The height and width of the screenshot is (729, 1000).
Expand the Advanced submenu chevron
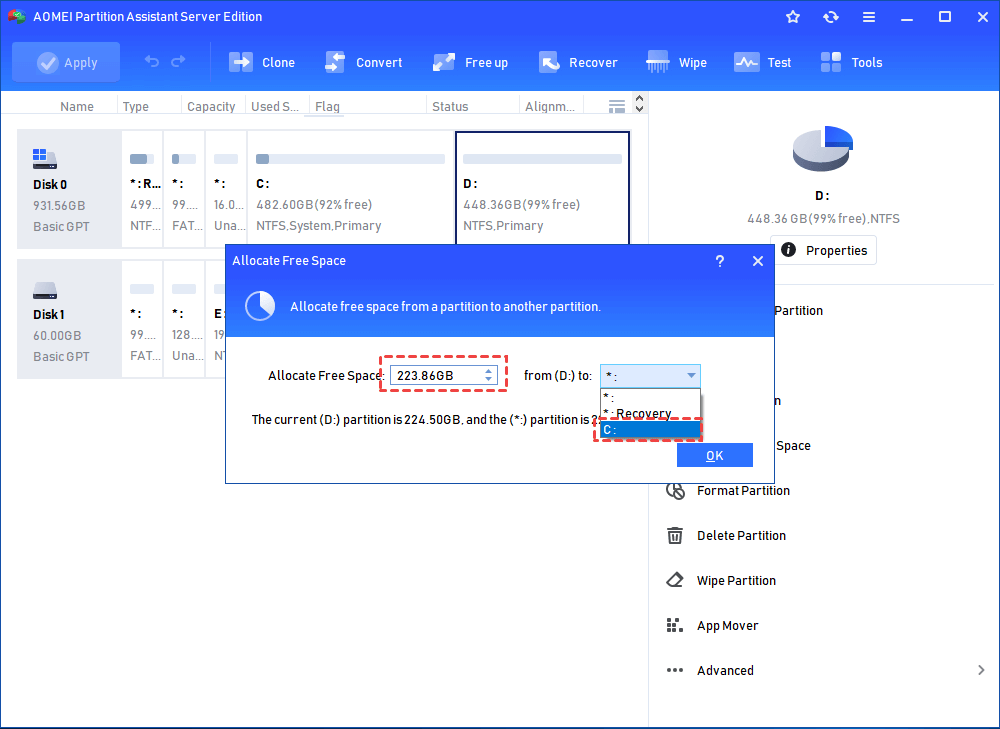click(x=981, y=670)
